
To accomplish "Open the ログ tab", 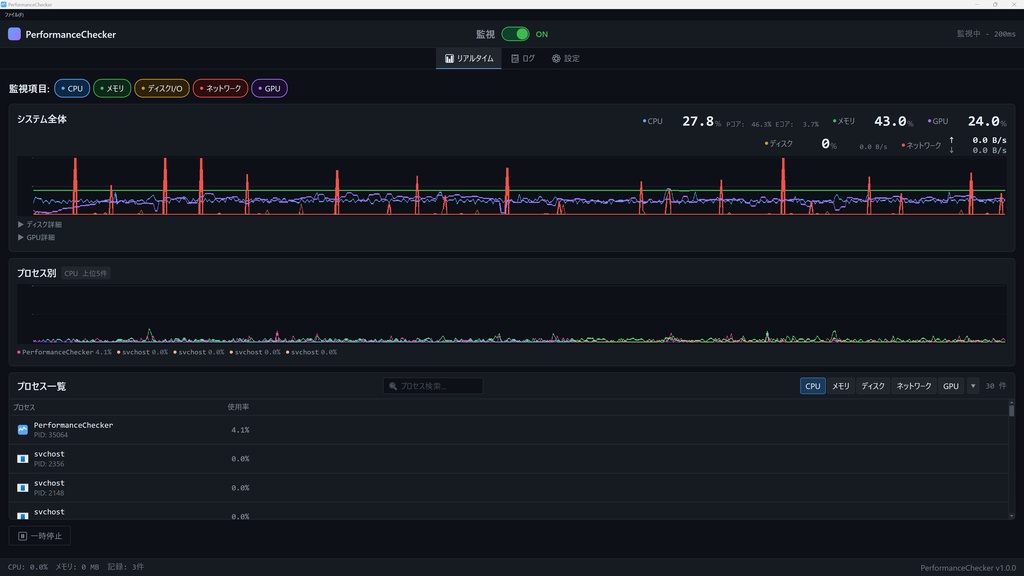I will point(522,58).
